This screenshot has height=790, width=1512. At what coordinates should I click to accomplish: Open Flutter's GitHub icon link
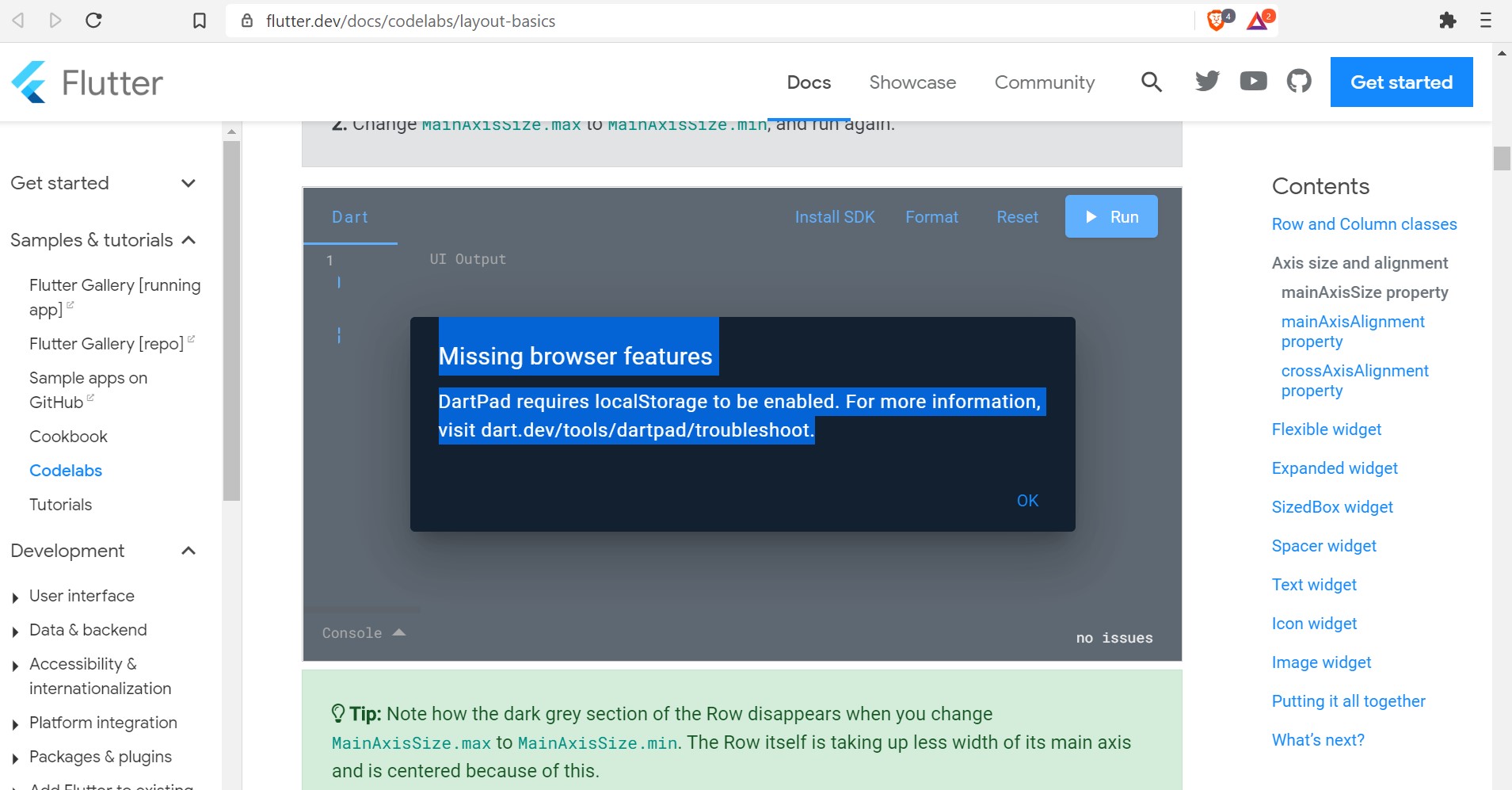pos(1299,81)
